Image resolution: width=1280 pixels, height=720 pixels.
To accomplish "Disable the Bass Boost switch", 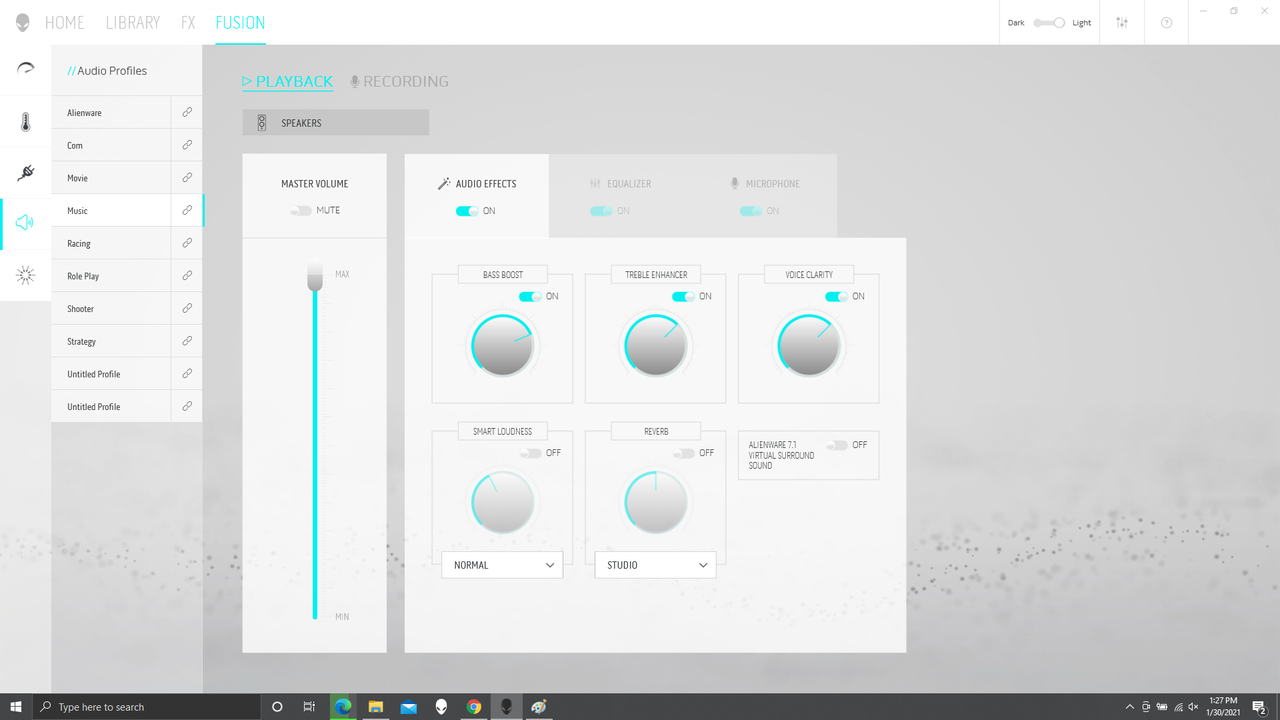I will point(530,296).
